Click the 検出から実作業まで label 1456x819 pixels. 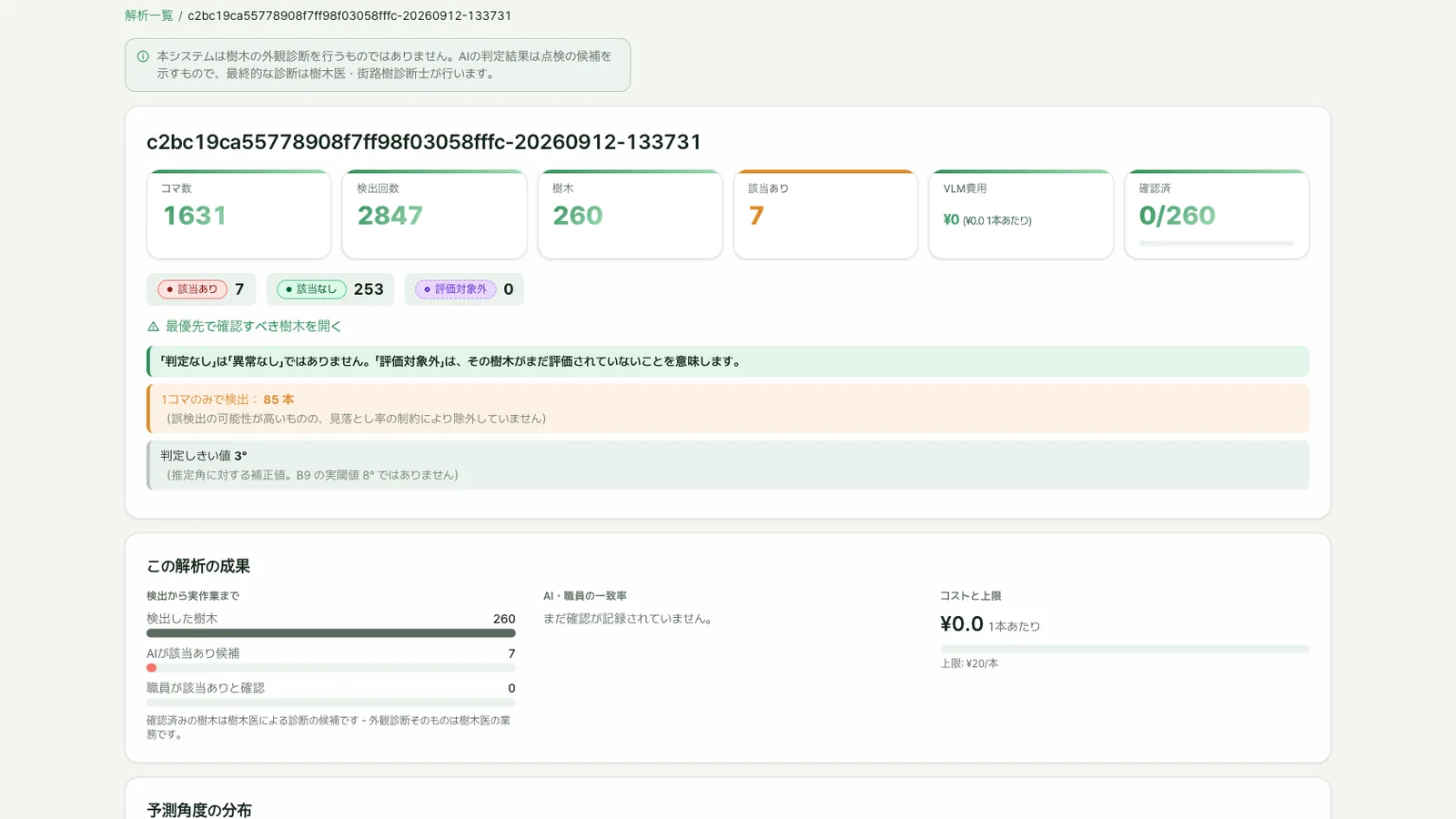(x=193, y=596)
